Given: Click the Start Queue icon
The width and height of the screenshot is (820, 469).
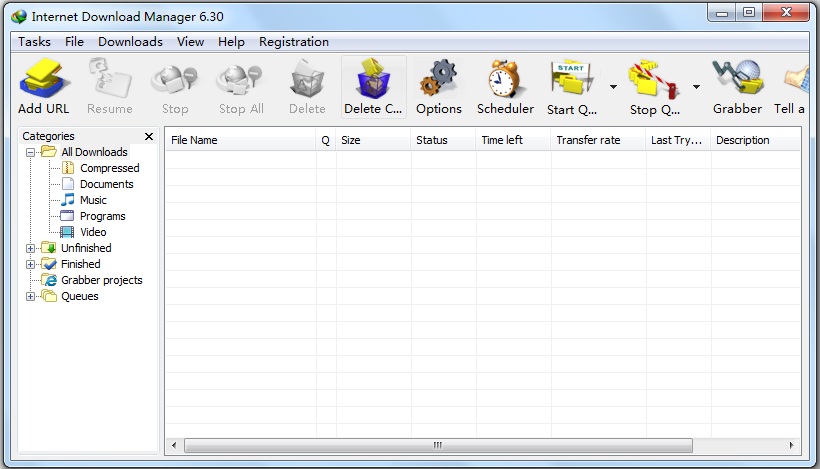Looking at the screenshot, I should coord(572,79).
